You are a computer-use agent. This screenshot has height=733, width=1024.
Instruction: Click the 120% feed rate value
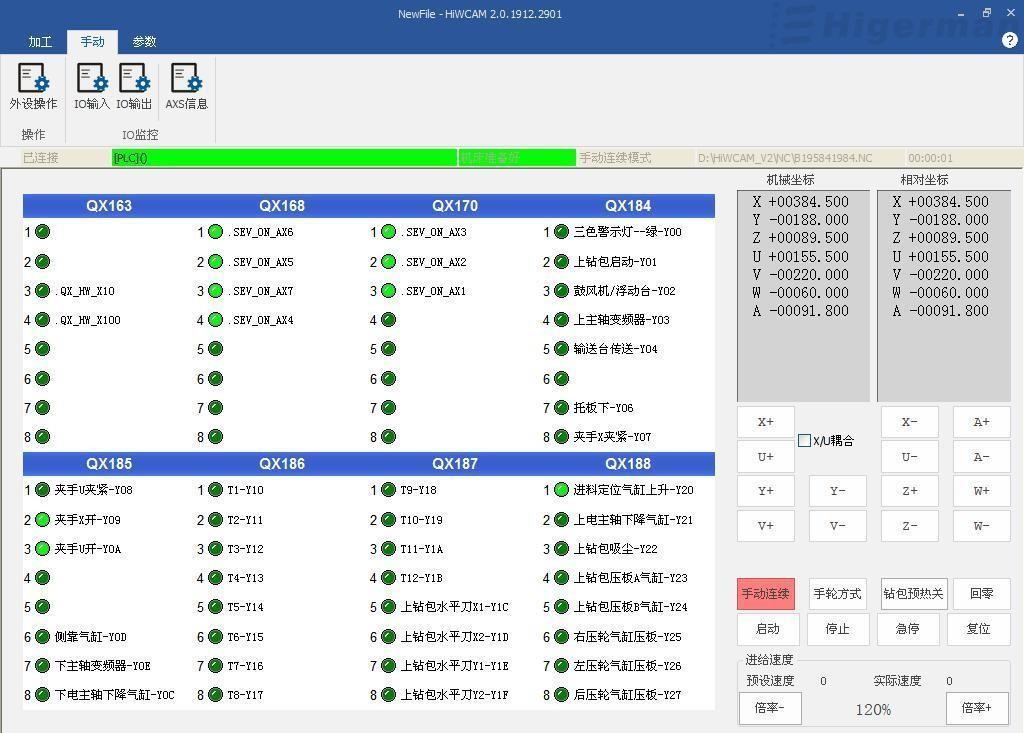click(873, 709)
